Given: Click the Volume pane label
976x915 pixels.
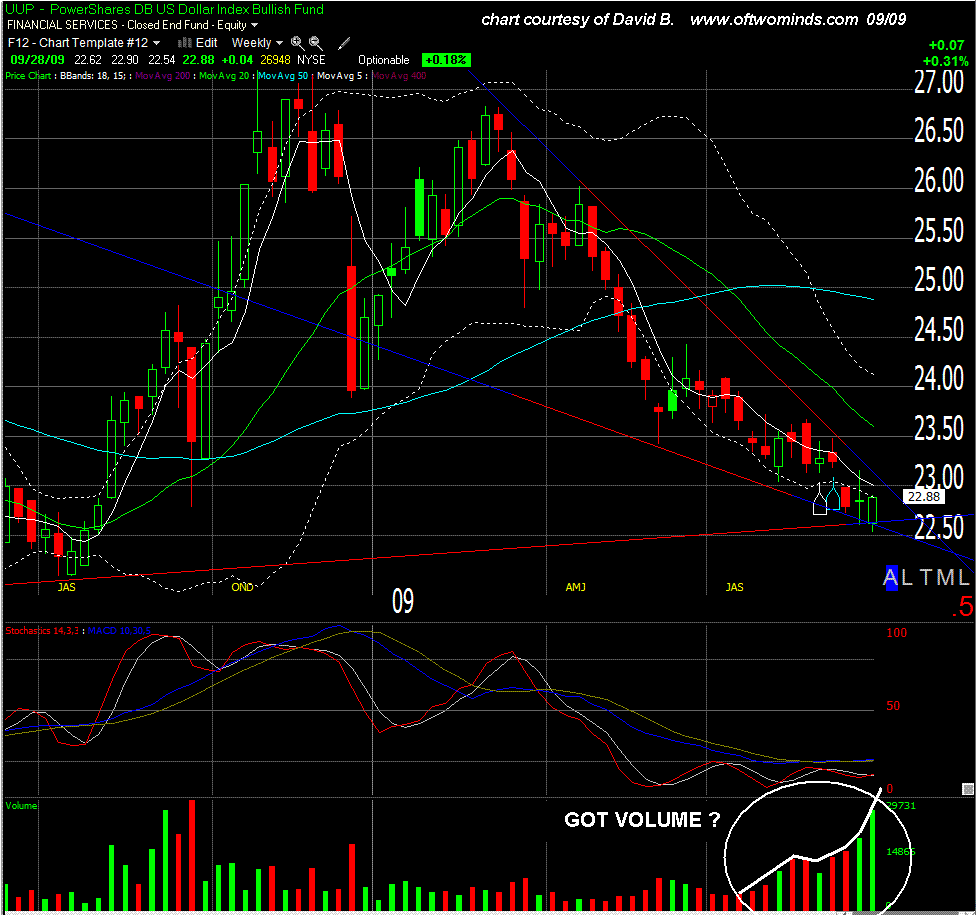Looking at the screenshot, I should (x=21, y=805).
